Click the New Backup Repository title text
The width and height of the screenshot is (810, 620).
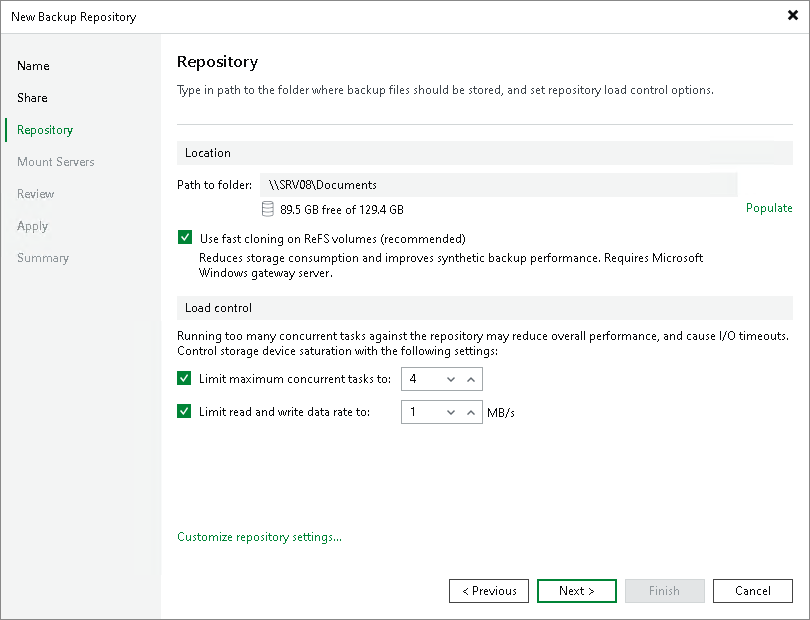click(x=74, y=17)
